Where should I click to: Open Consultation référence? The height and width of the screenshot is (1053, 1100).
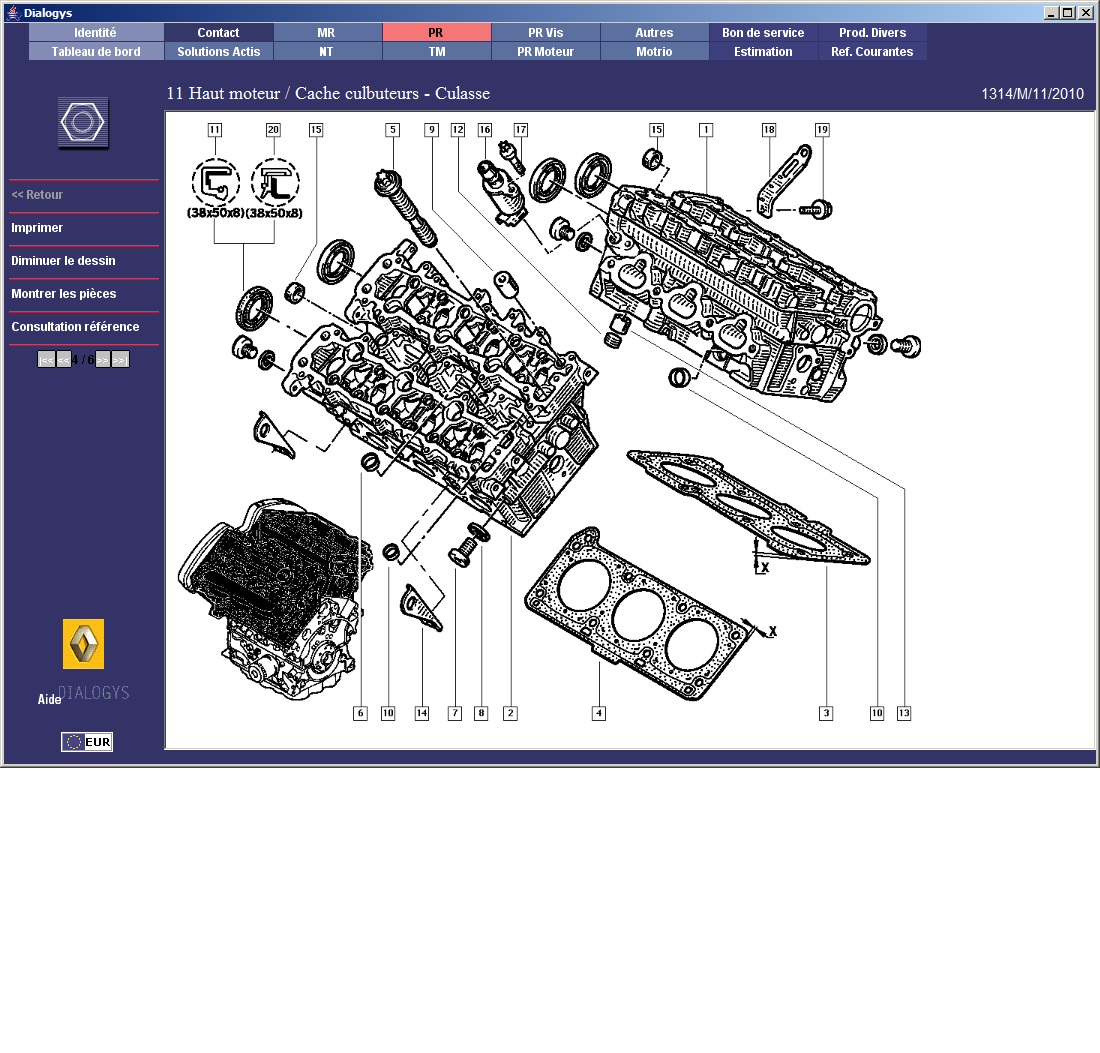coord(75,327)
